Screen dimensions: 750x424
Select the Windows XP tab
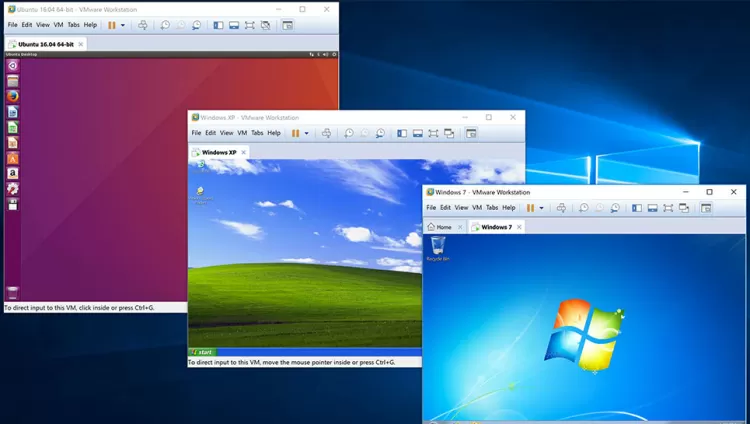[219, 152]
